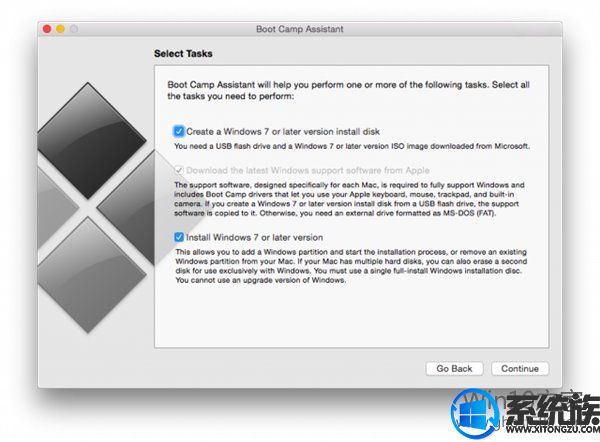600x442 pixels.
Task: Minimize the Boot Camp Assistant window
Action: pyautogui.click(x=60, y=29)
